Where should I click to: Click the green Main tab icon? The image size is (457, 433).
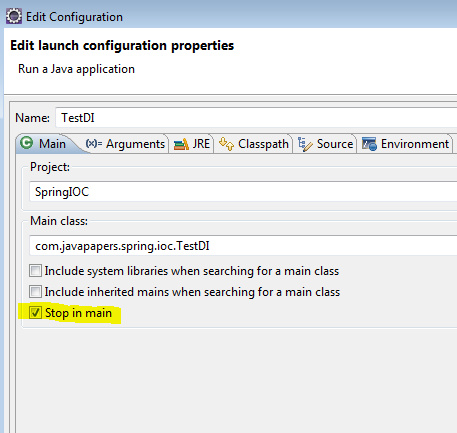point(26,143)
